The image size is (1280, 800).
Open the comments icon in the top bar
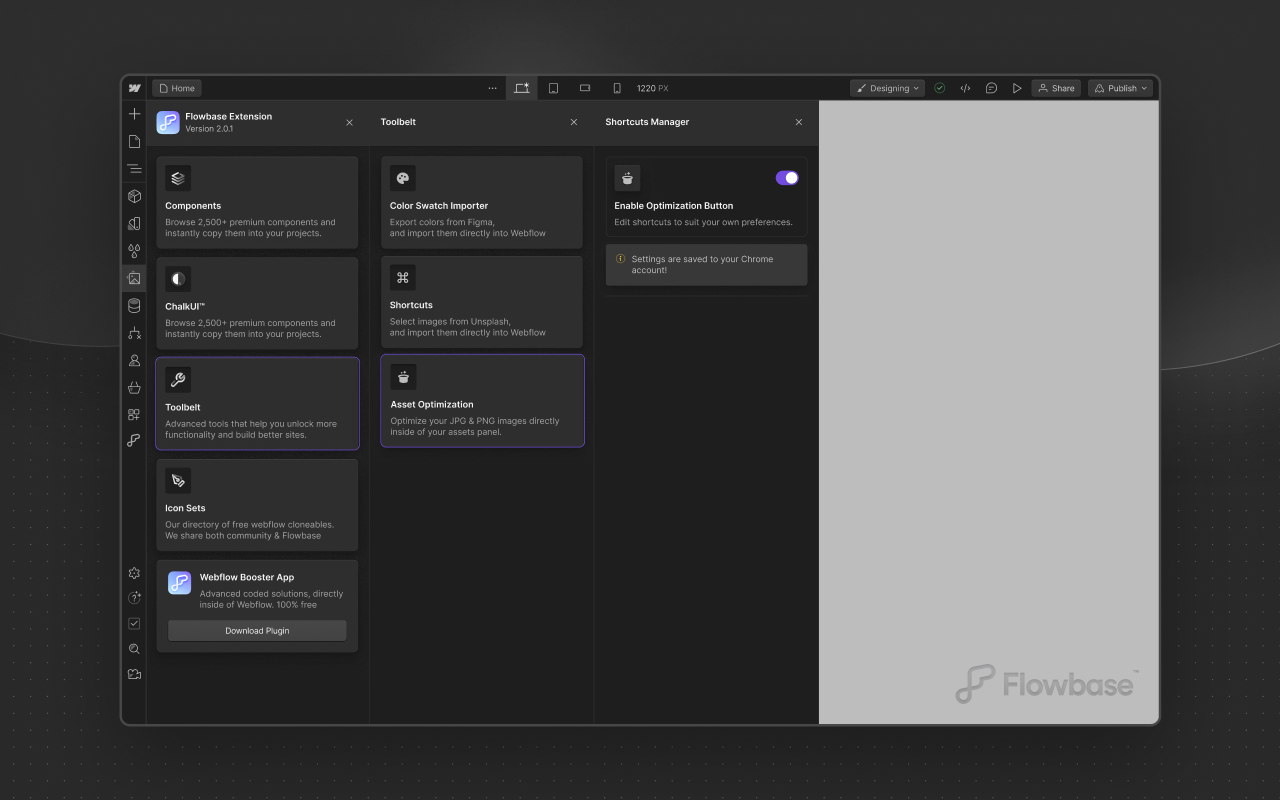coord(991,88)
